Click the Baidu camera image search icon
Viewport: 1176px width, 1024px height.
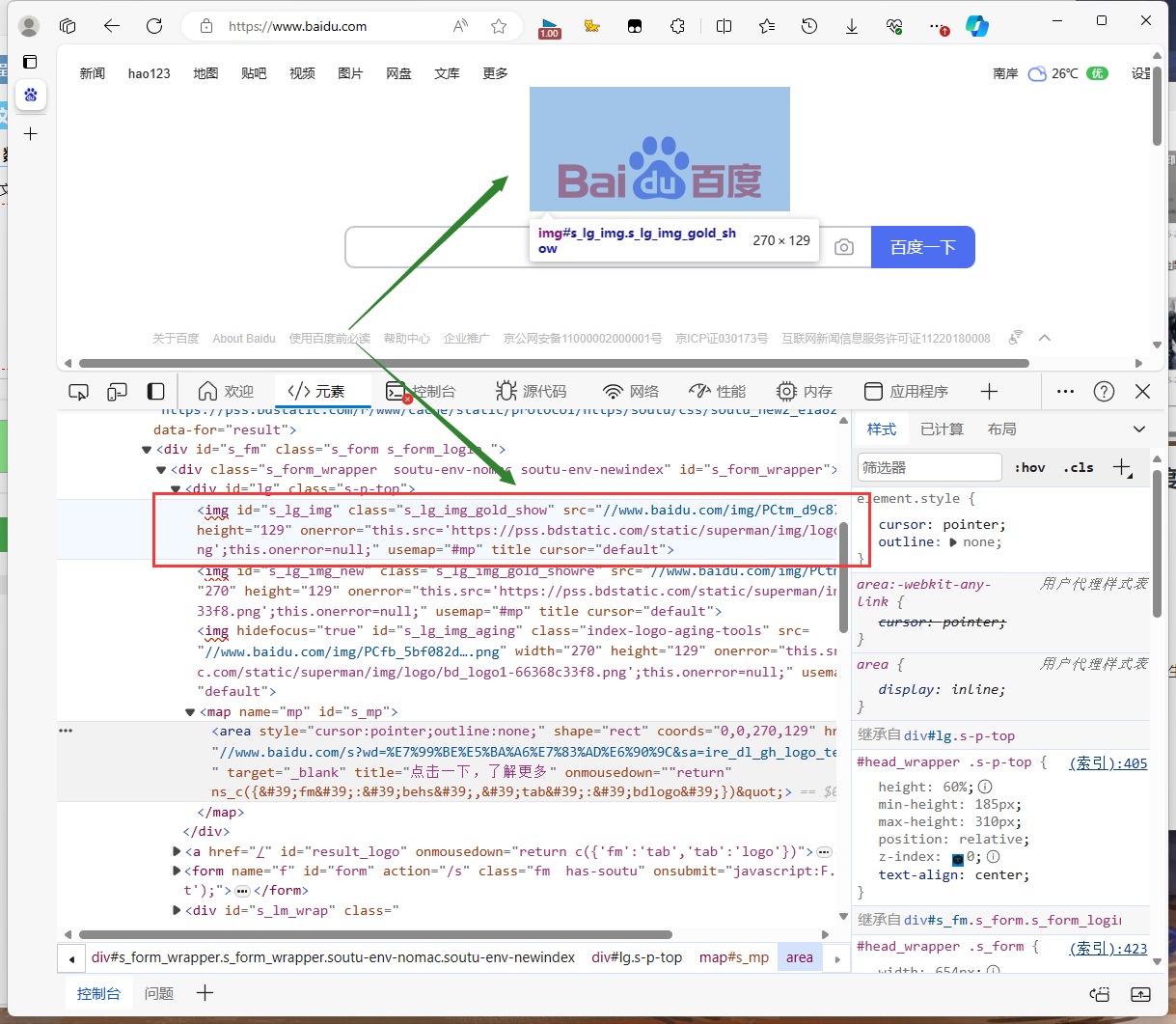pos(844,247)
